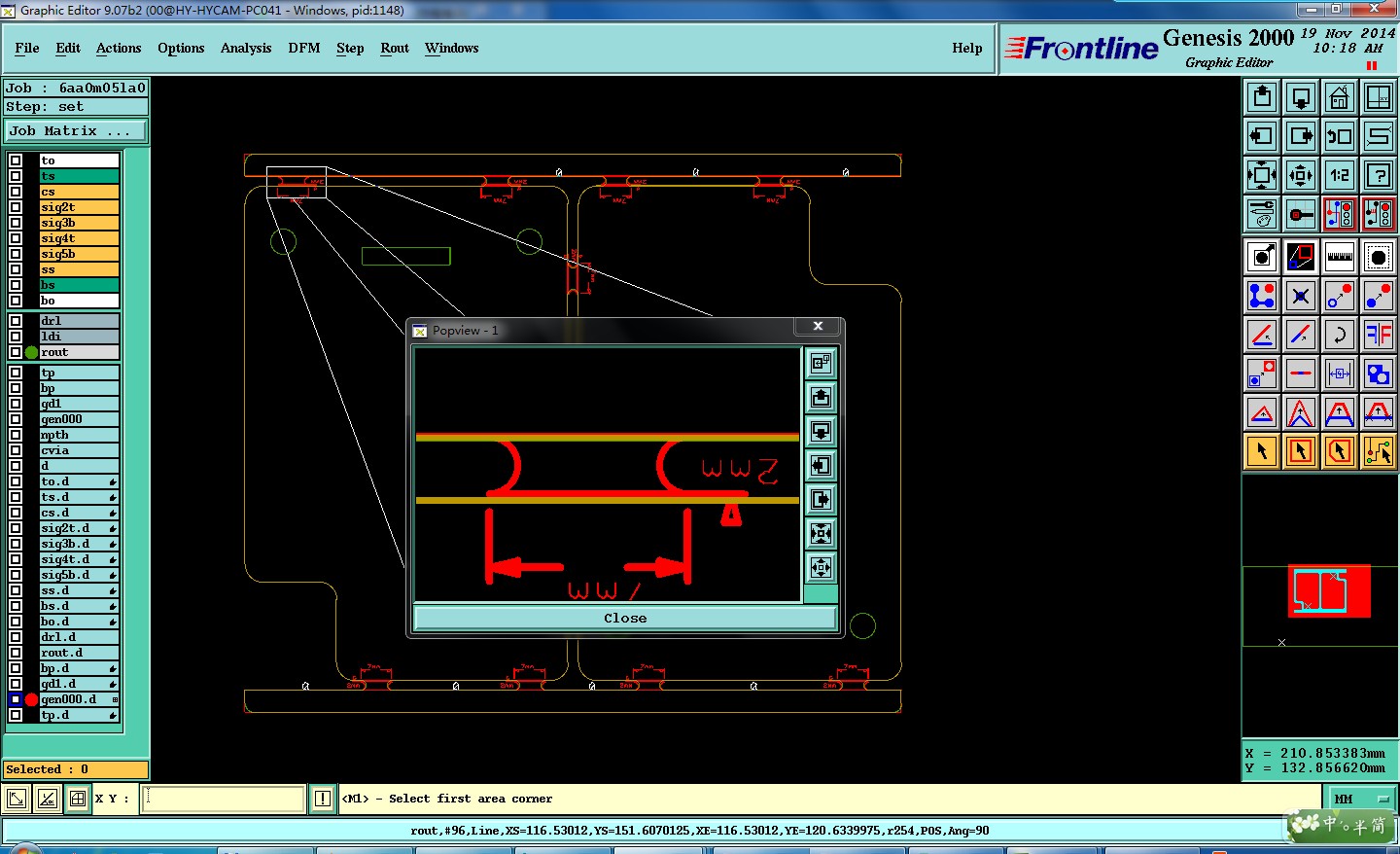Screen dimensions: 1400x854
Task: Click the curved arrow rotate icon
Action: [x=1340, y=335]
